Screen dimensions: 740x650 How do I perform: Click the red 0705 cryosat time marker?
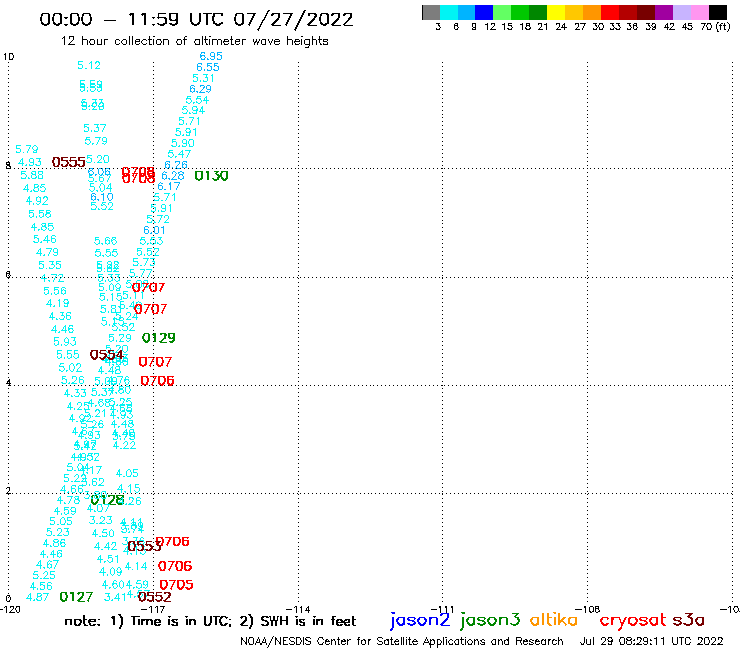point(177,585)
